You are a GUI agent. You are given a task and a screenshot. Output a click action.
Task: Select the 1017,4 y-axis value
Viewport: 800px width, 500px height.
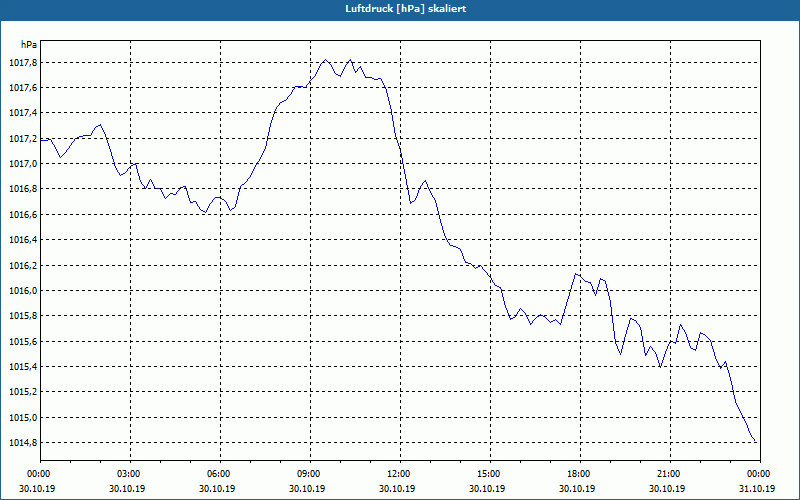click(x=23, y=113)
